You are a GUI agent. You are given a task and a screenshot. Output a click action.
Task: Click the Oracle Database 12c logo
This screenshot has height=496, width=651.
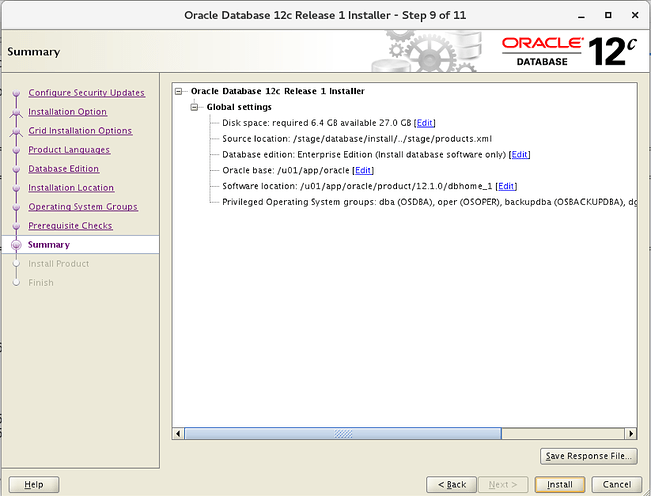pyautogui.click(x=569, y=52)
